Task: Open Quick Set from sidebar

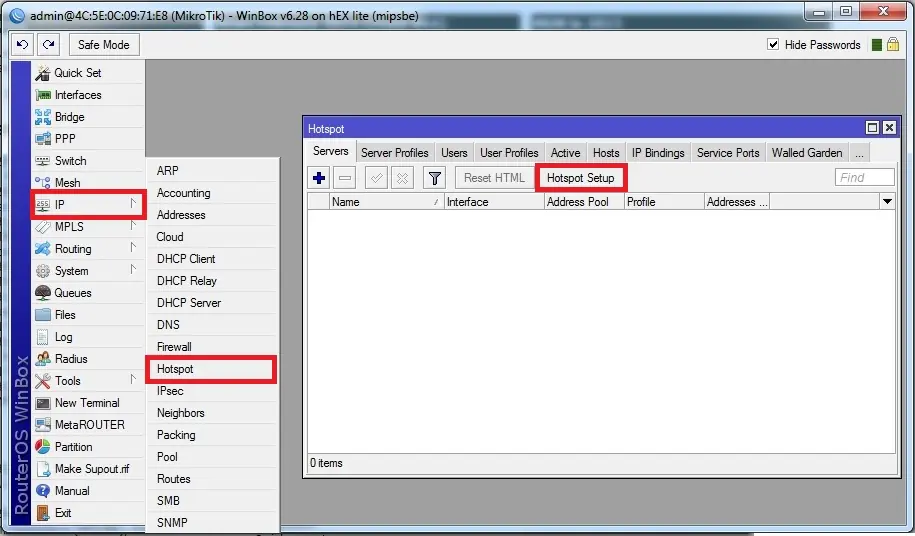Action: coord(88,73)
